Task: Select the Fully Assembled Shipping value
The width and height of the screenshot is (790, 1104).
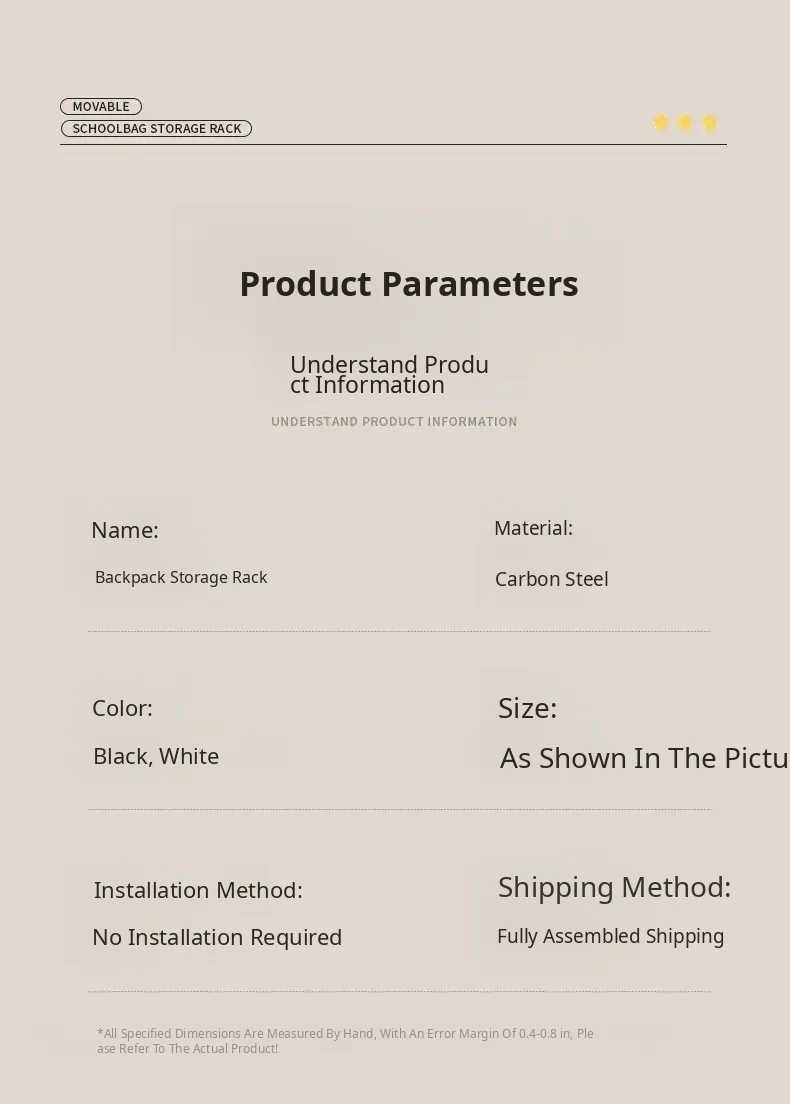Action: [610, 936]
